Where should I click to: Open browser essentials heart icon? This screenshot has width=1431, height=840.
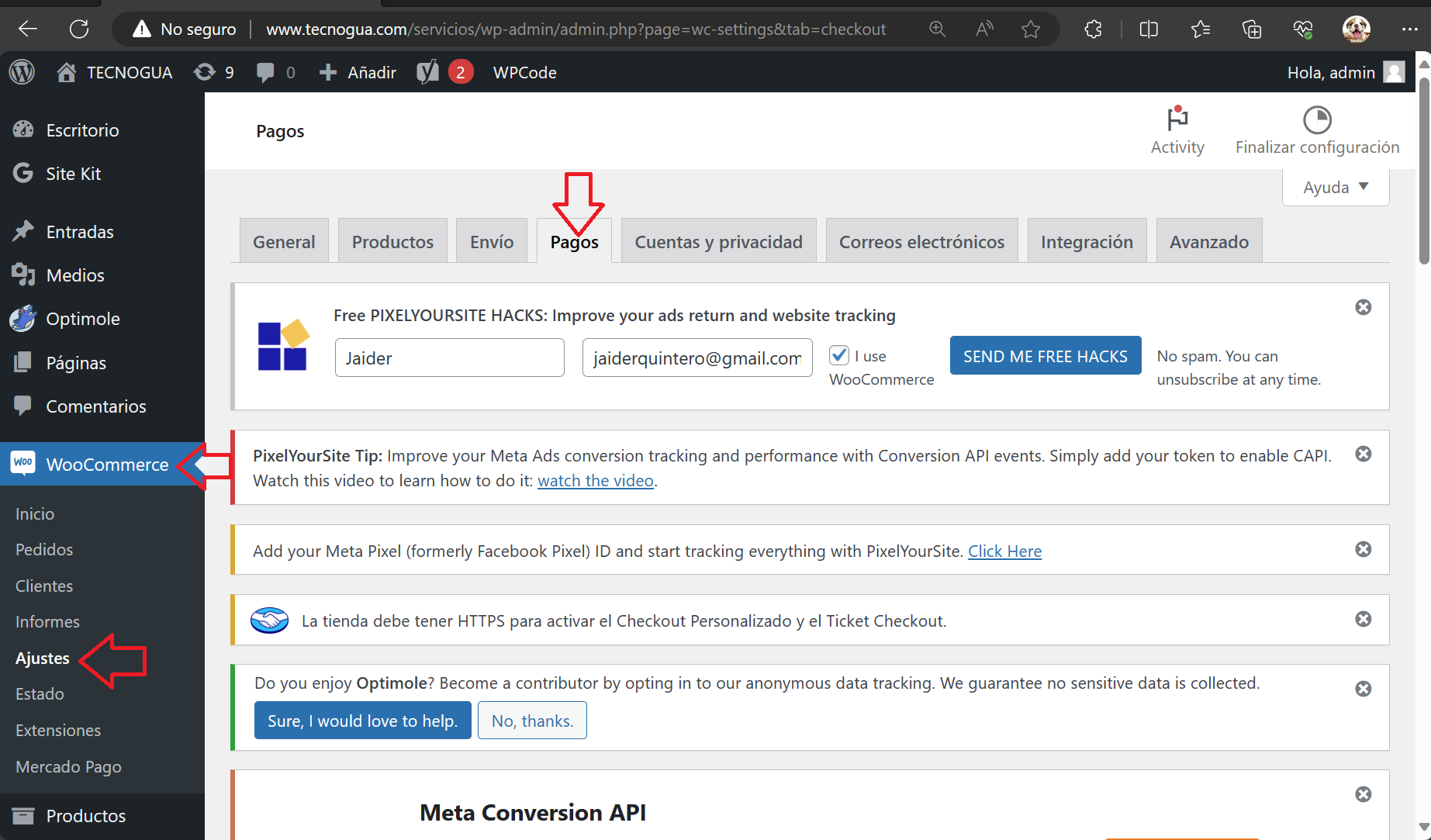click(x=1303, y=29)
